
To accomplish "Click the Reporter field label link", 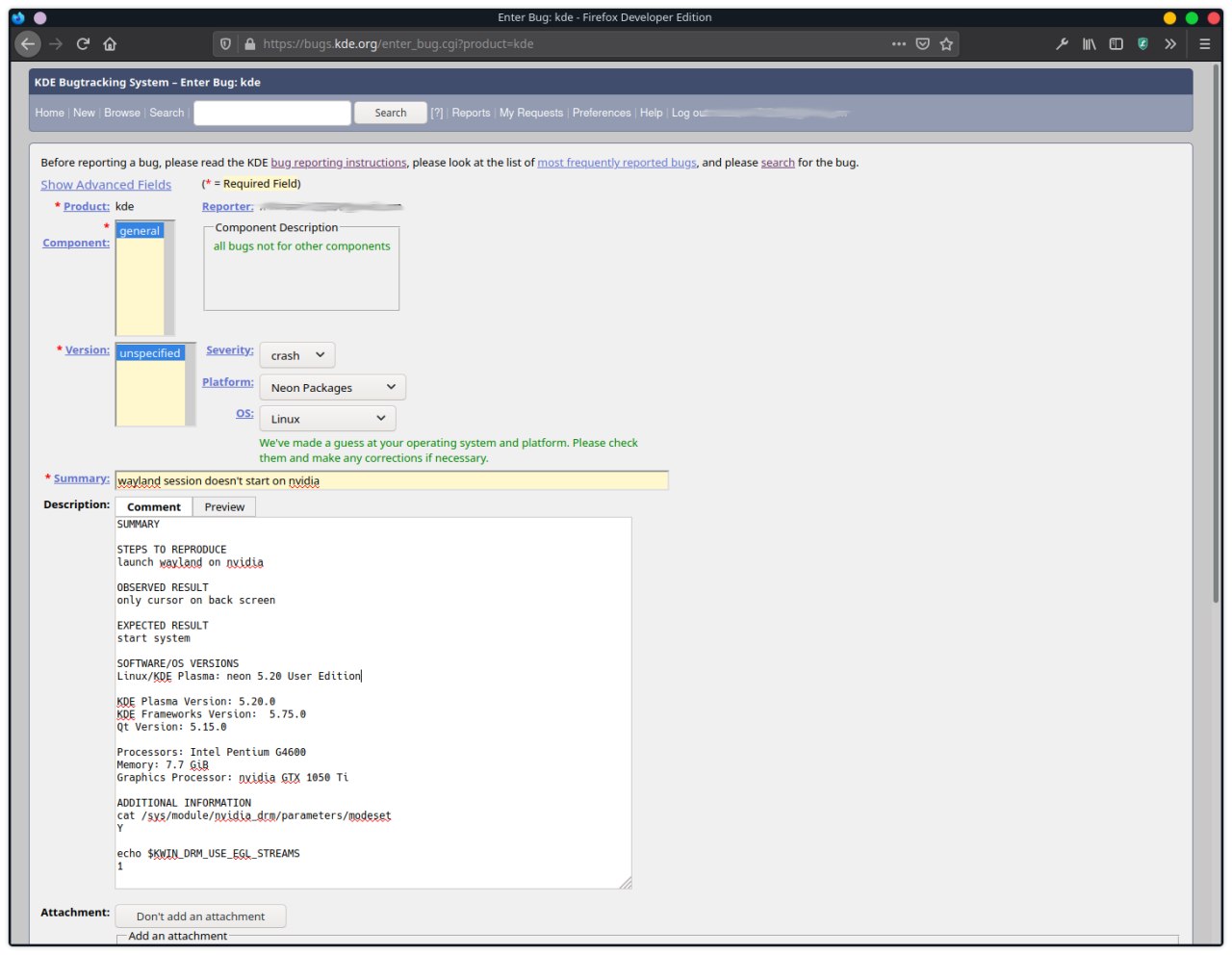I will tap(228, 206).
